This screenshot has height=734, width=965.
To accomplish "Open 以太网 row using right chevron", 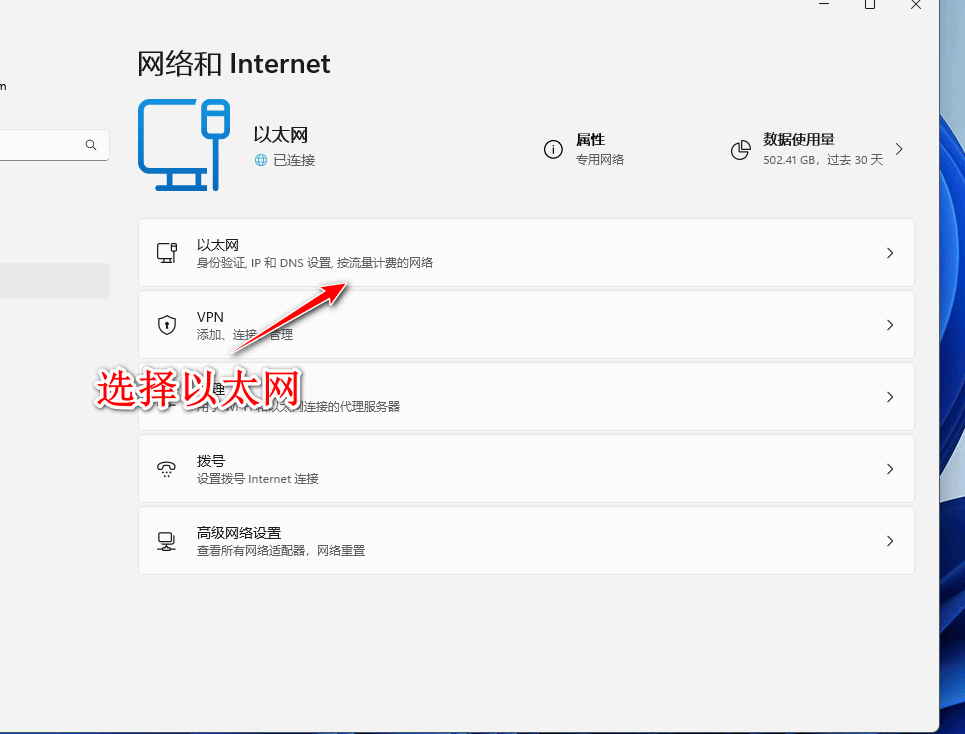I will point(890,253).
